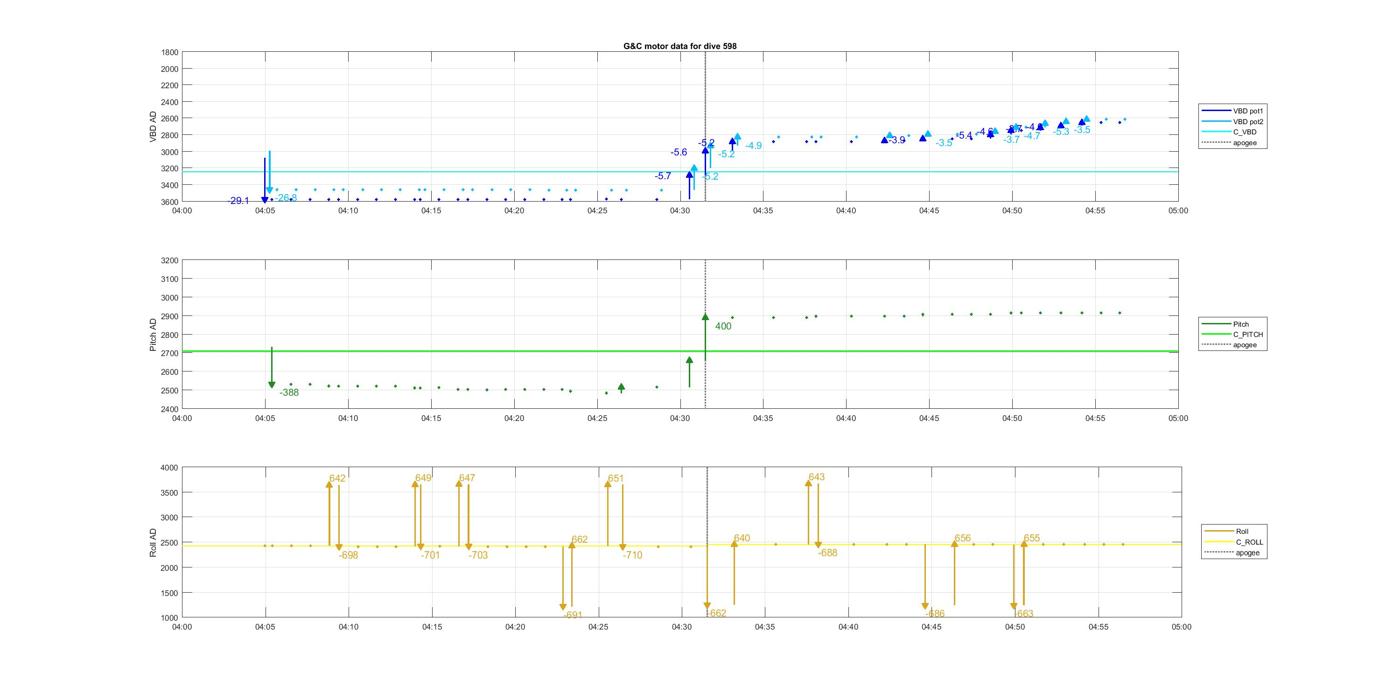Click the '1500' tick on Roll y-axis

(x=170, y=593)
